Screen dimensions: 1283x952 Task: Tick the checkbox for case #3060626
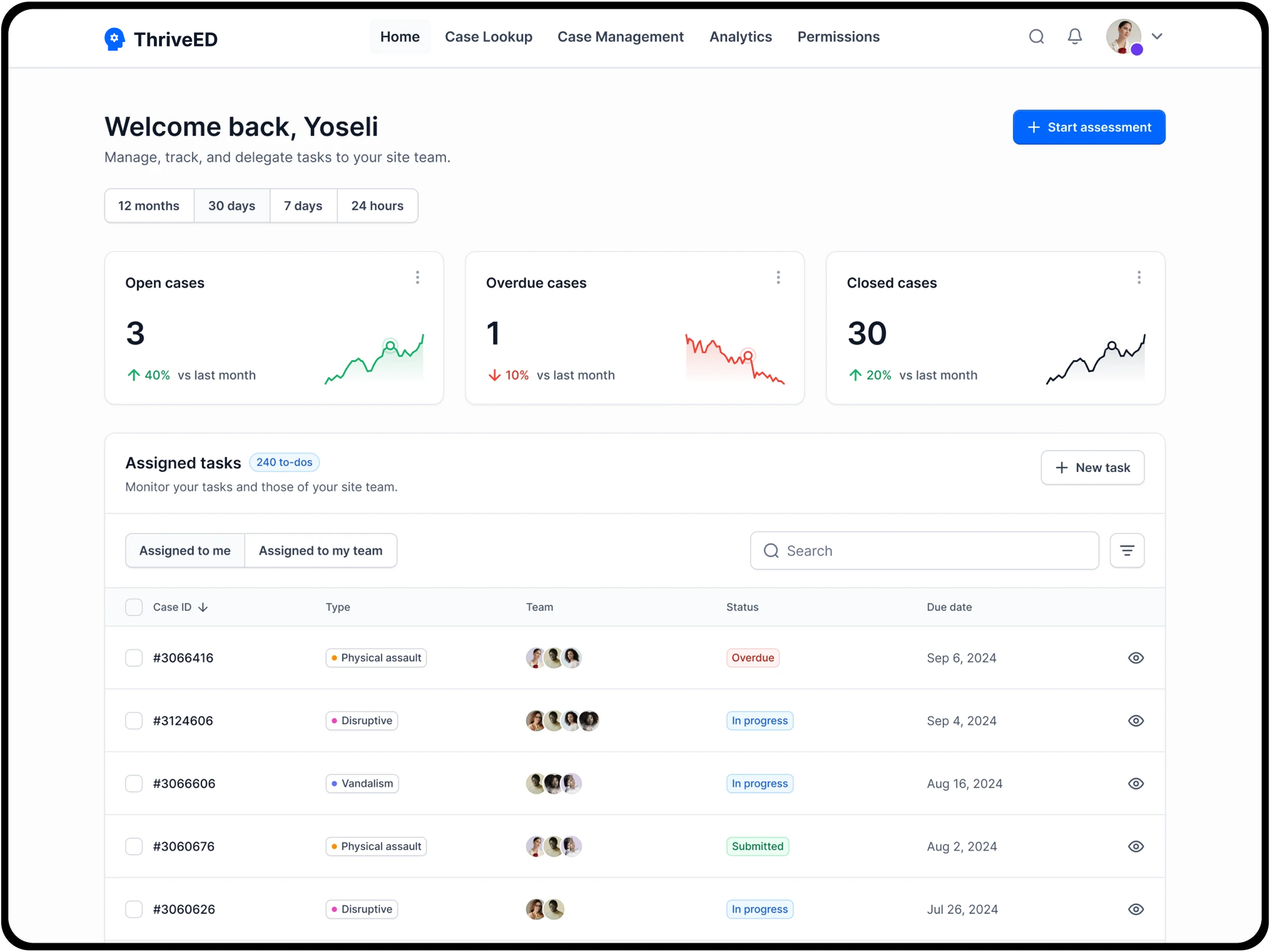coord(133,909)
